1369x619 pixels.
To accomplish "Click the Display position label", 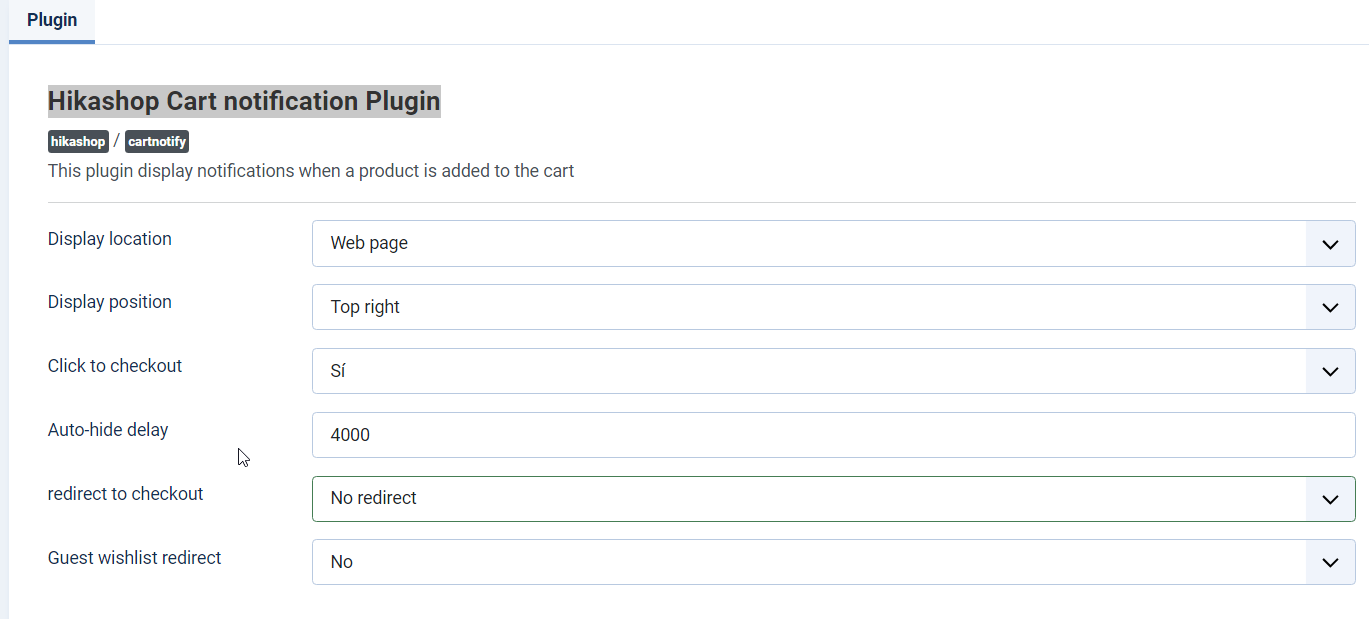I will point(110,302).
